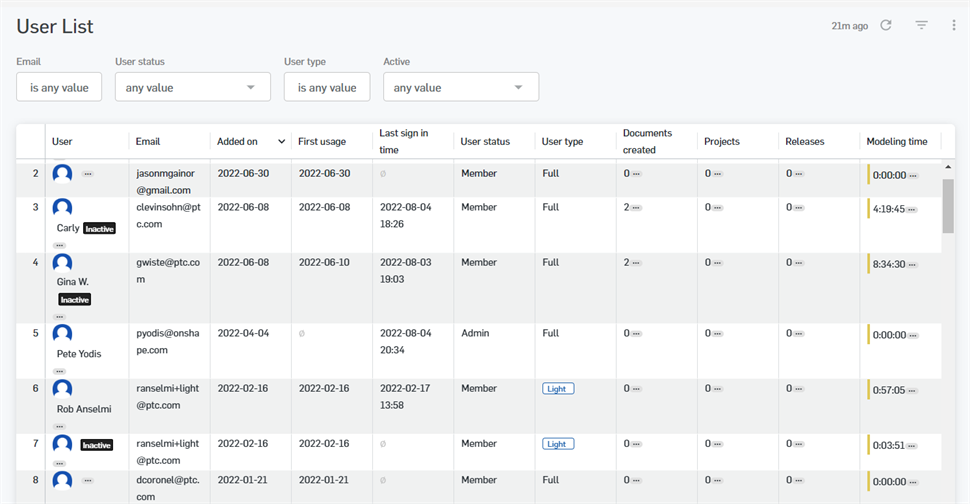
Task: Open the filter toggle icon in header
Action: 922,25
